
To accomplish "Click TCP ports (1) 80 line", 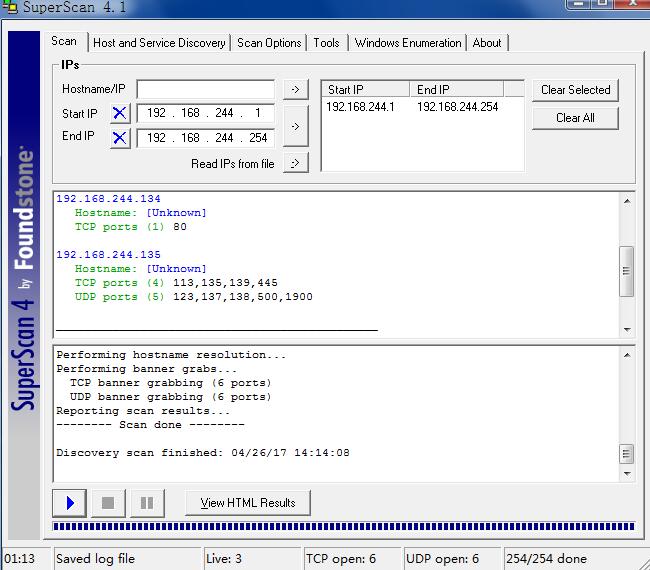I will 131,227.
